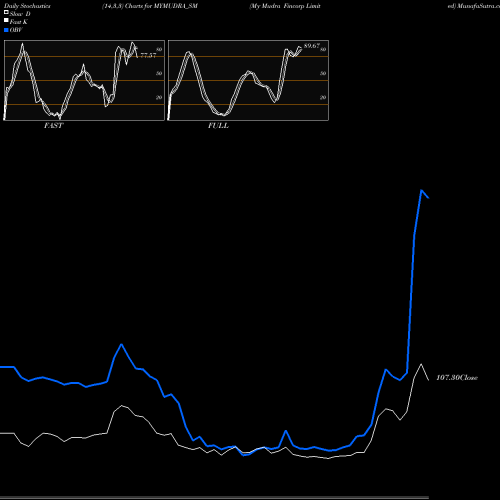Viewport: 500px width, 500px height.
Task: Click the white close price line peak
Action: point(421,364)
